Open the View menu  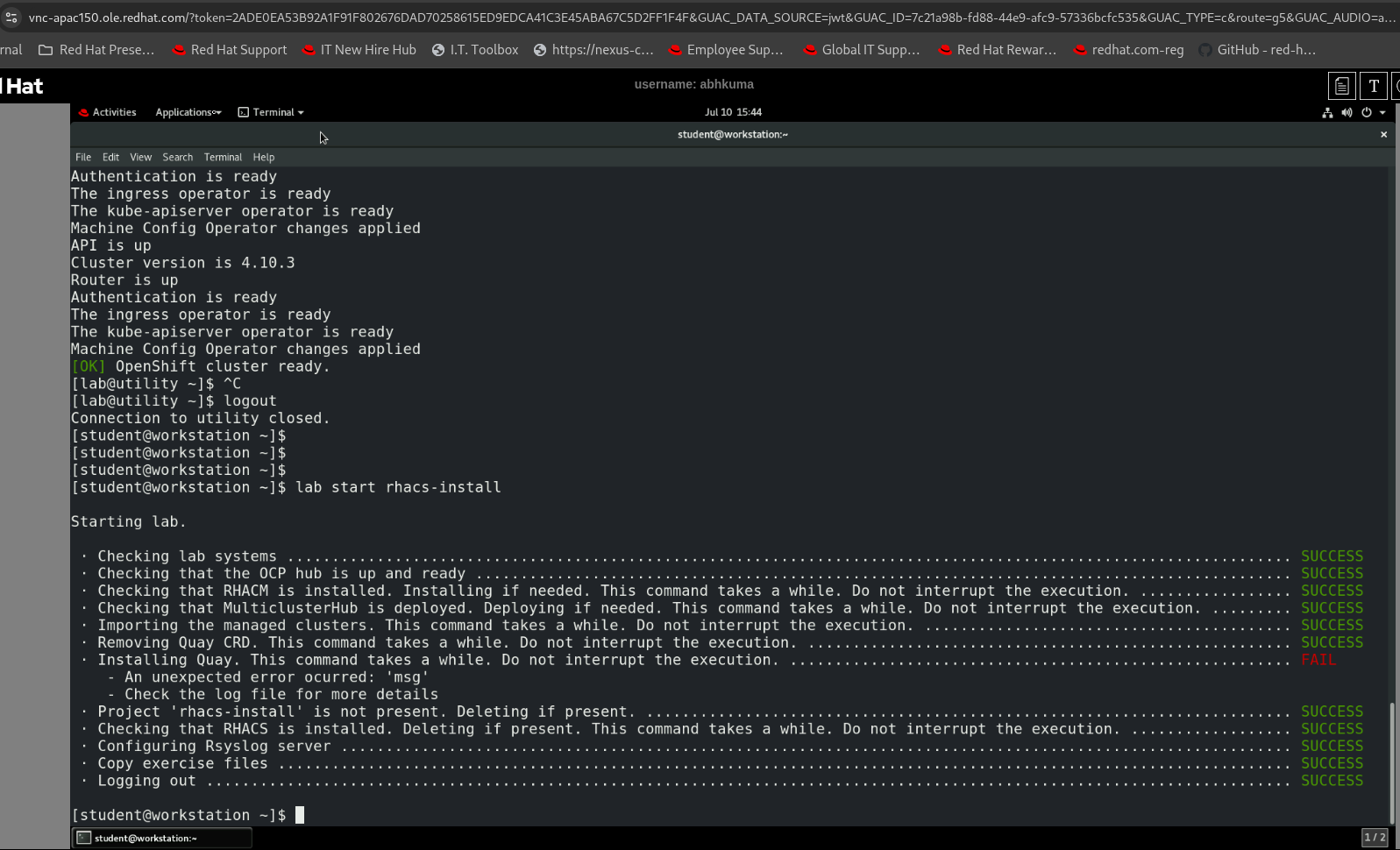click(x=140, y=157)
